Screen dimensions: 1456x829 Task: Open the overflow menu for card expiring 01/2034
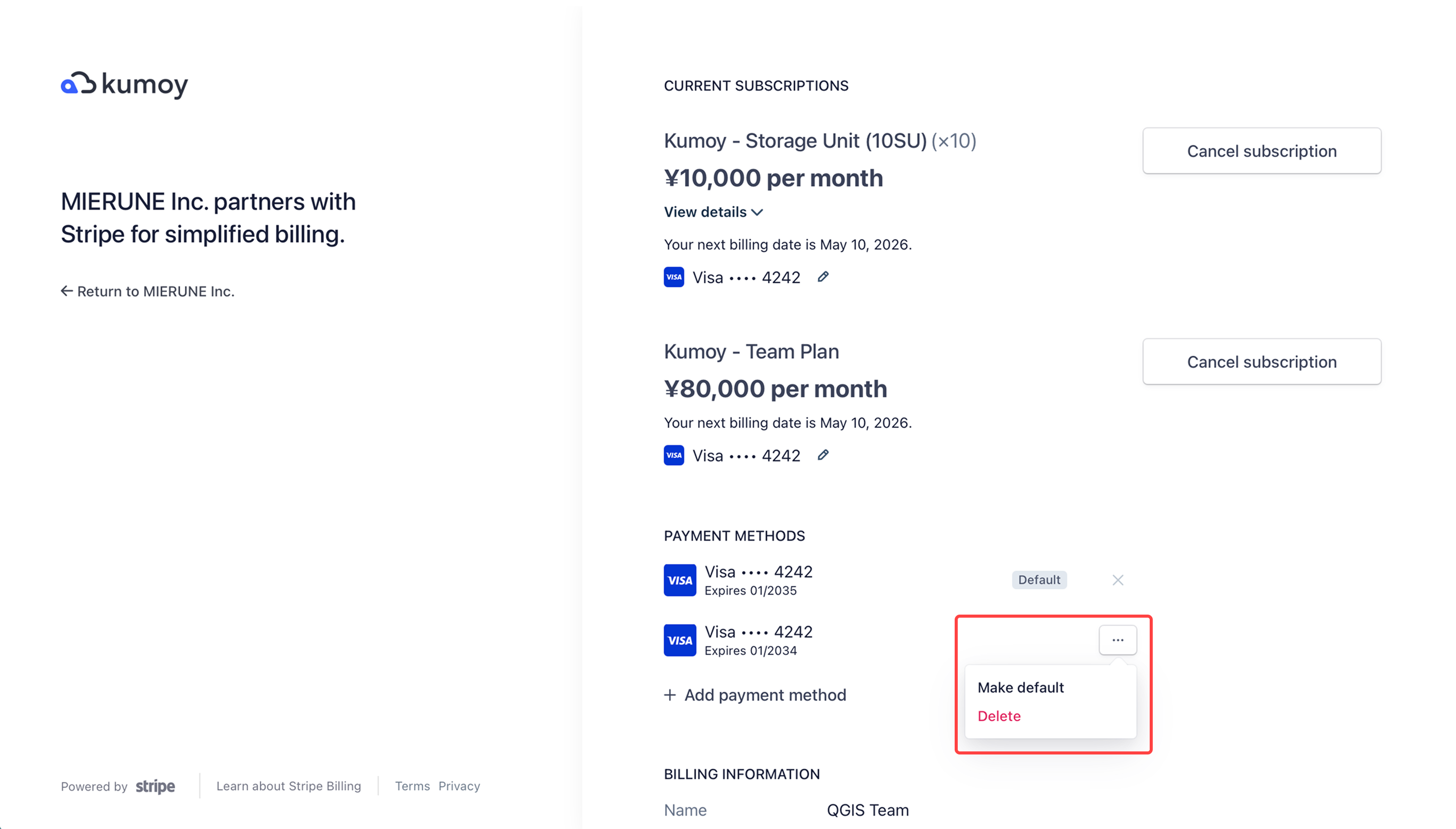[x=1117, y=640]
